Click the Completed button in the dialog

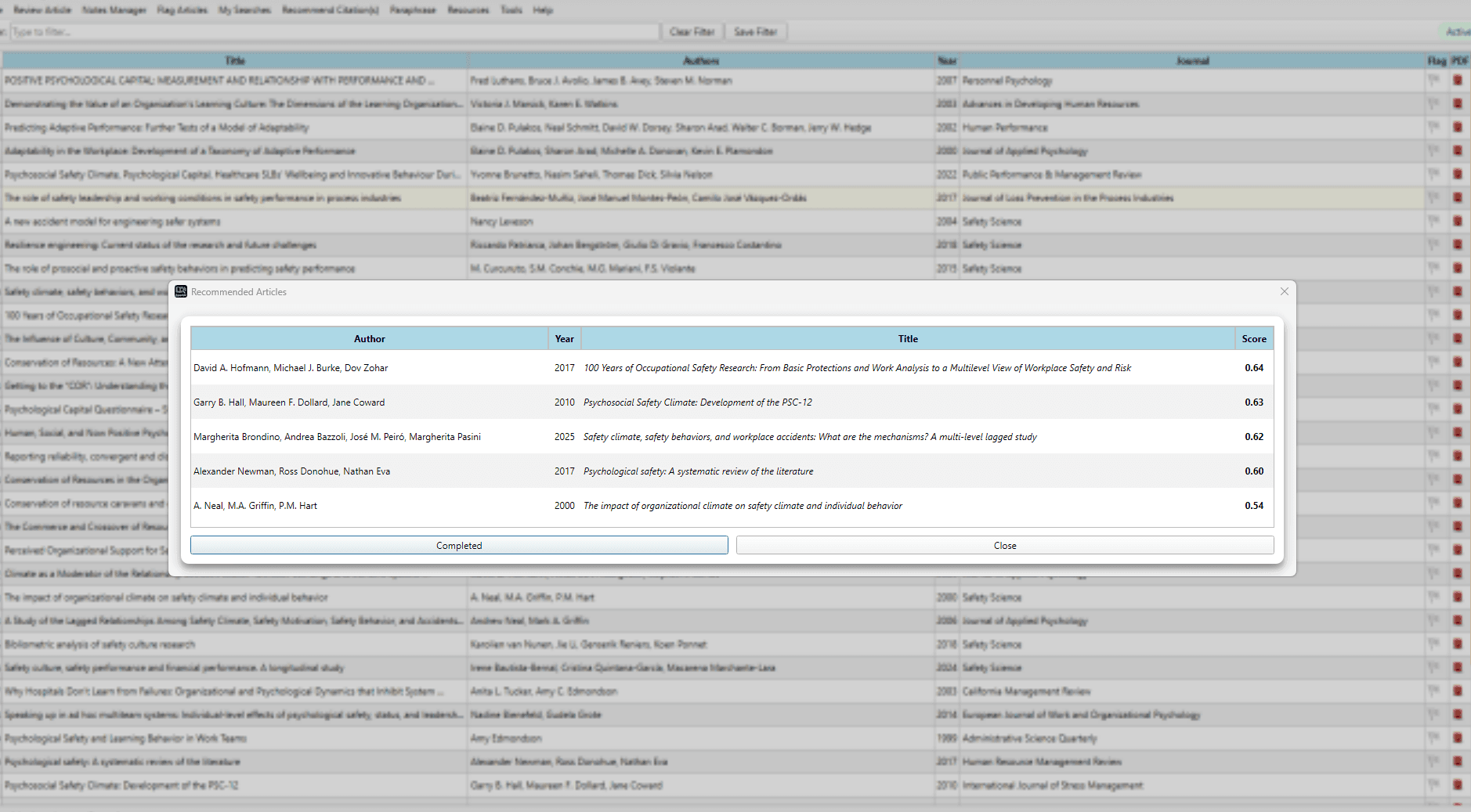click(x=459, y=545)
